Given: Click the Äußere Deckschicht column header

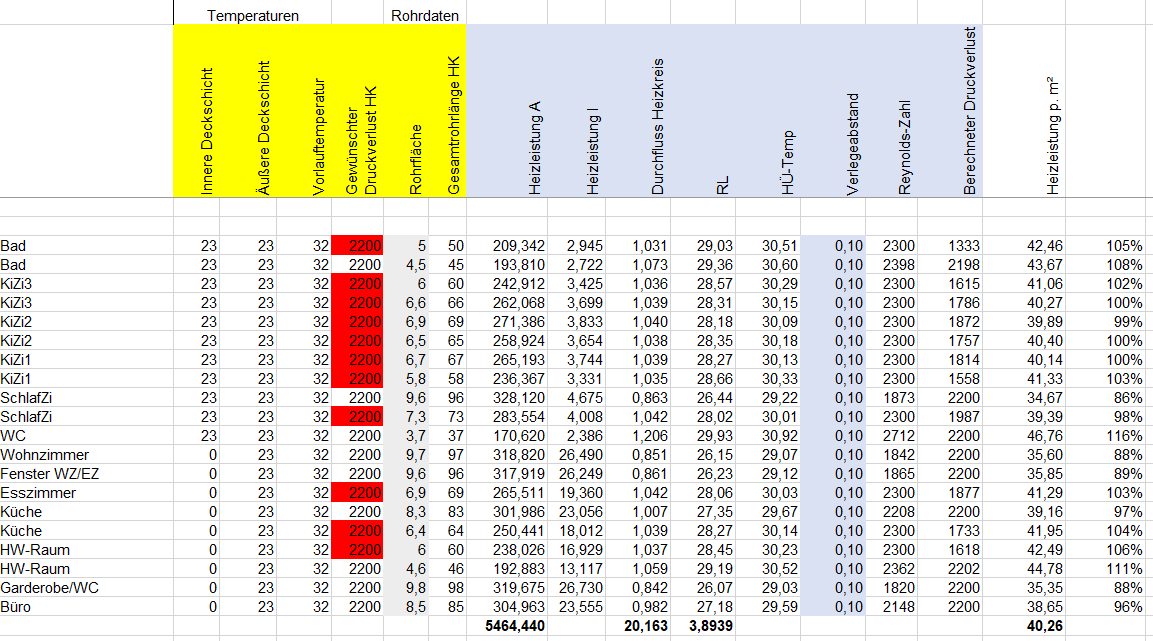Looking at the screenshot, I should [263, 128].
